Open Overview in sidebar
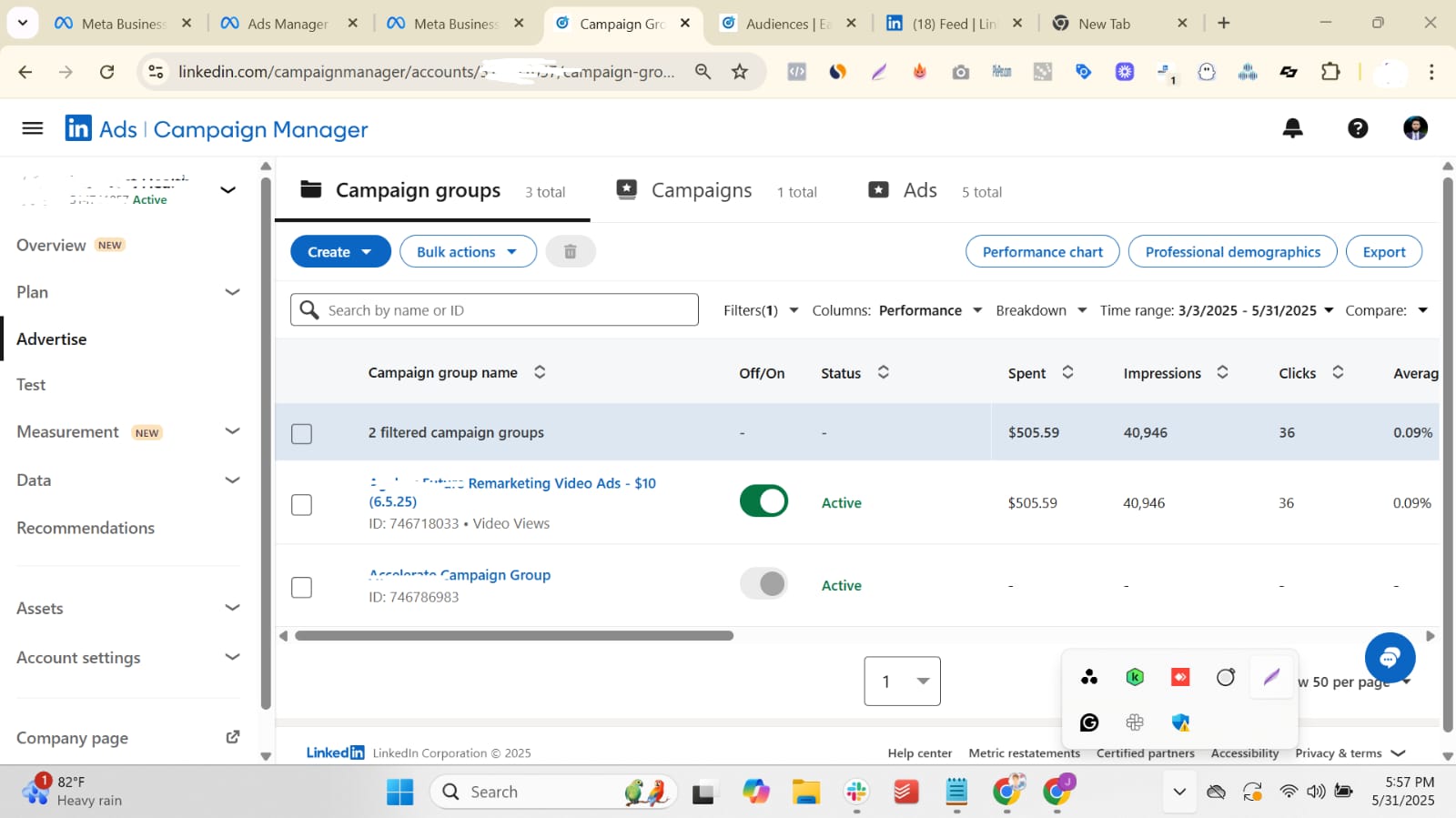 51,245
